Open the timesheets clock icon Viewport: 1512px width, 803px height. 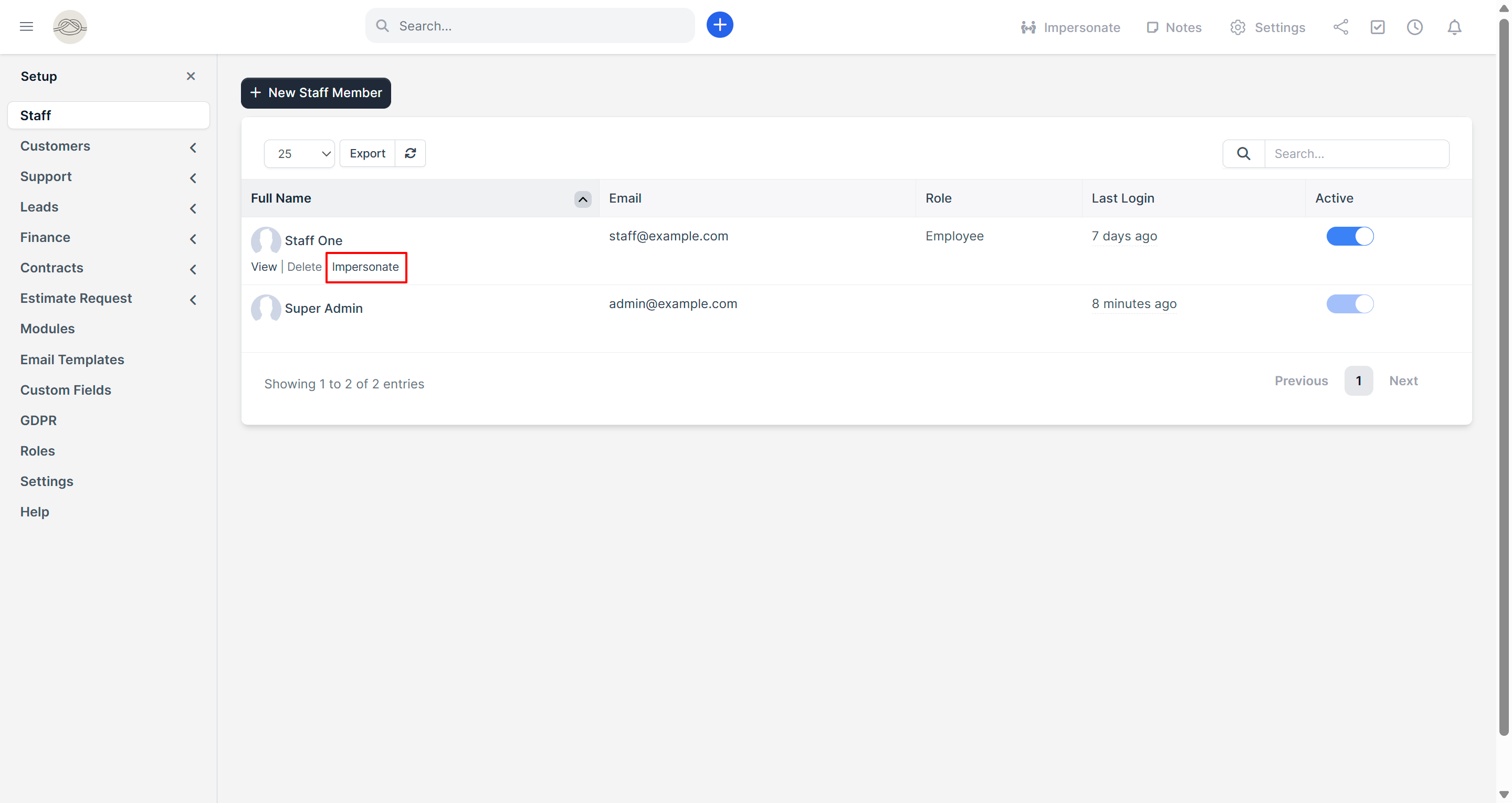[x=1414, y=27]
